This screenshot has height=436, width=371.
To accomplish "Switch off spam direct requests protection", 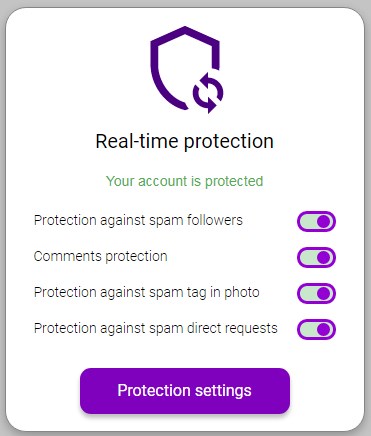I will (316, 329).
